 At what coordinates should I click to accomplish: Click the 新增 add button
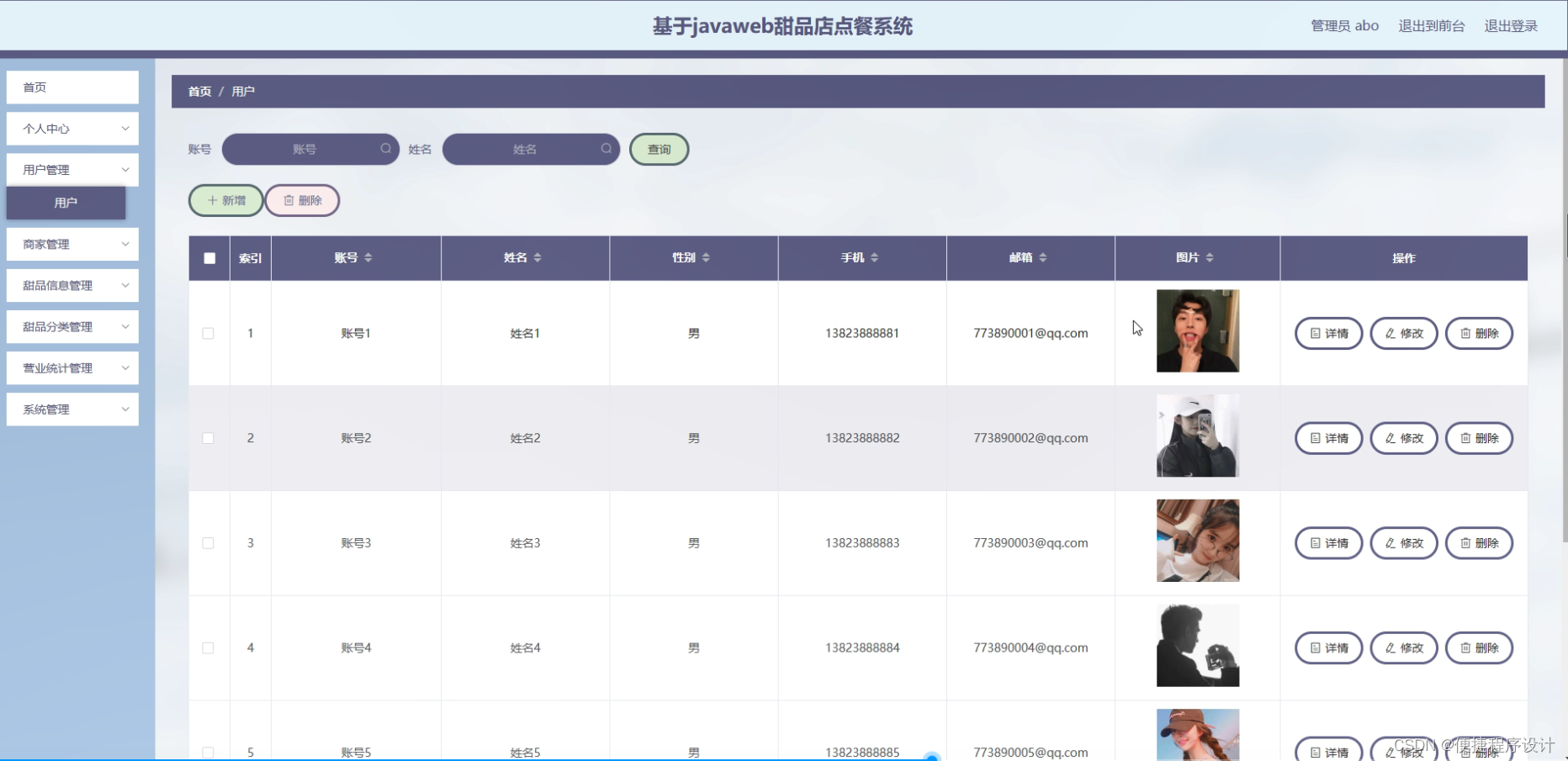(x=226, y=200)
